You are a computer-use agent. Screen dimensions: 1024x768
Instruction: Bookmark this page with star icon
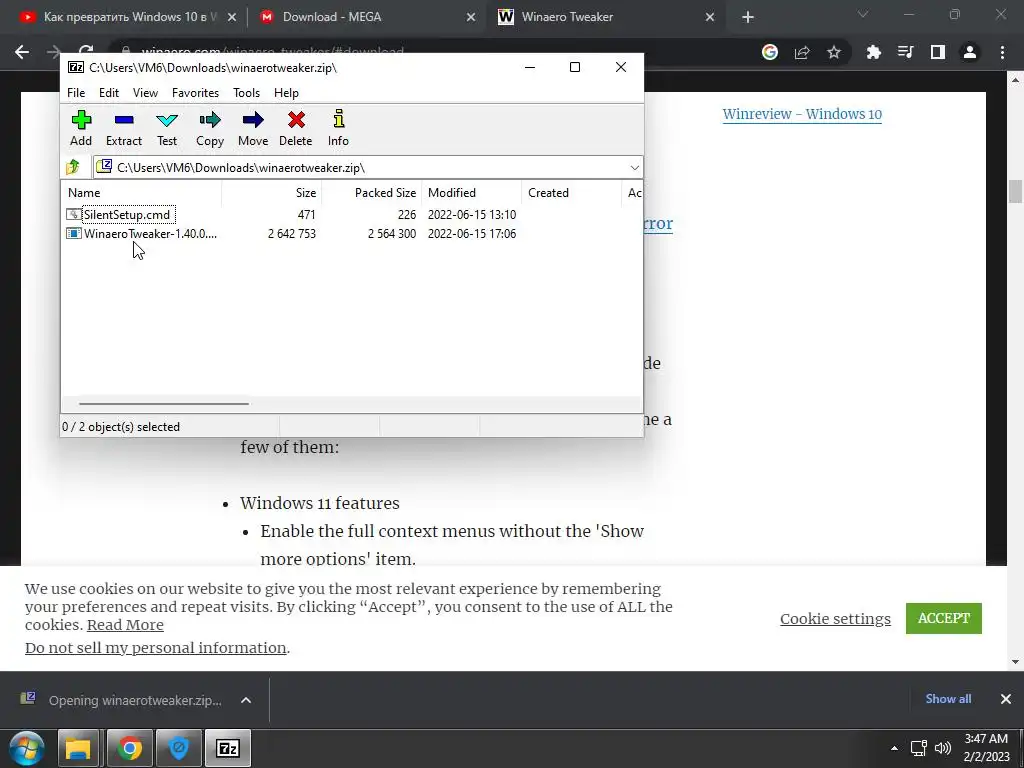pos(834,52)
